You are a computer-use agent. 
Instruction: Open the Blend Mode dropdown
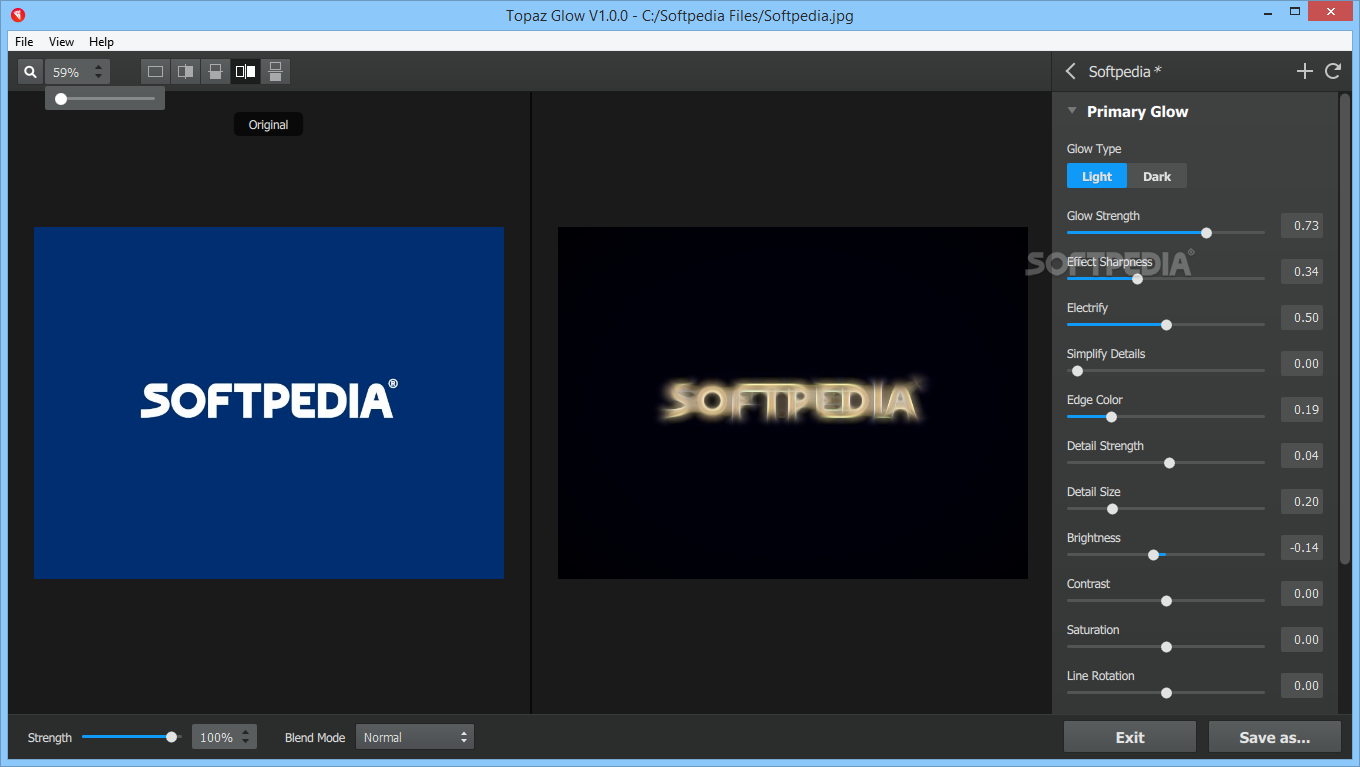pos(414,737)
